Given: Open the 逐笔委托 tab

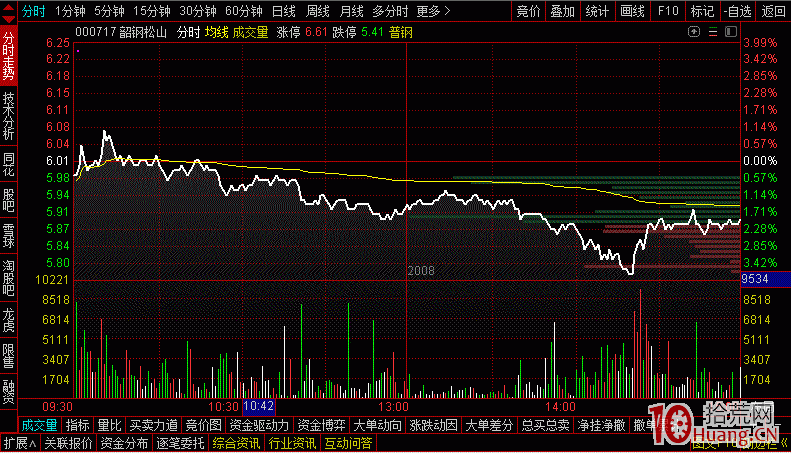Looking at the screenshot, I should (180, 443).
